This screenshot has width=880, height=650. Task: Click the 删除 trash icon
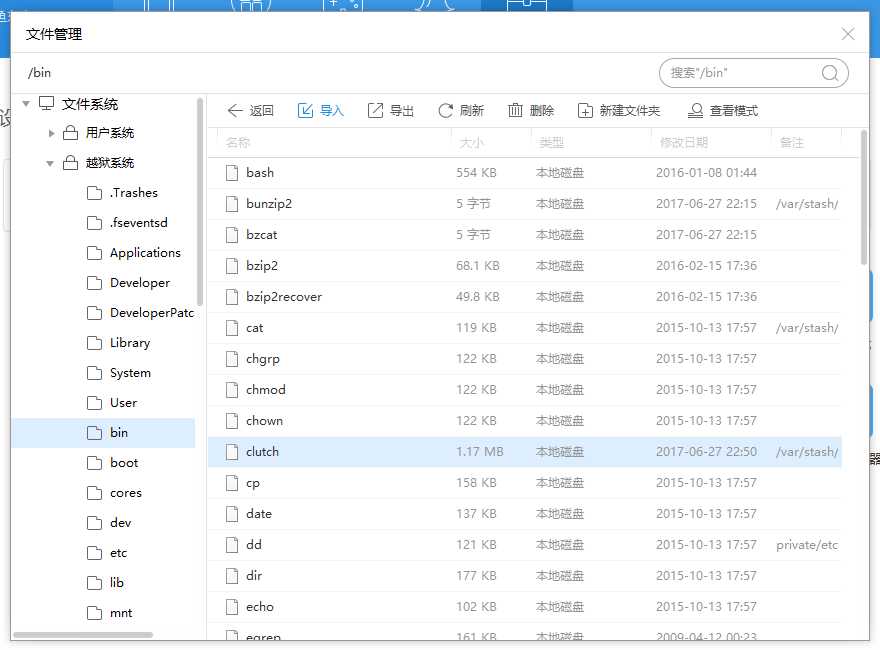515,111
